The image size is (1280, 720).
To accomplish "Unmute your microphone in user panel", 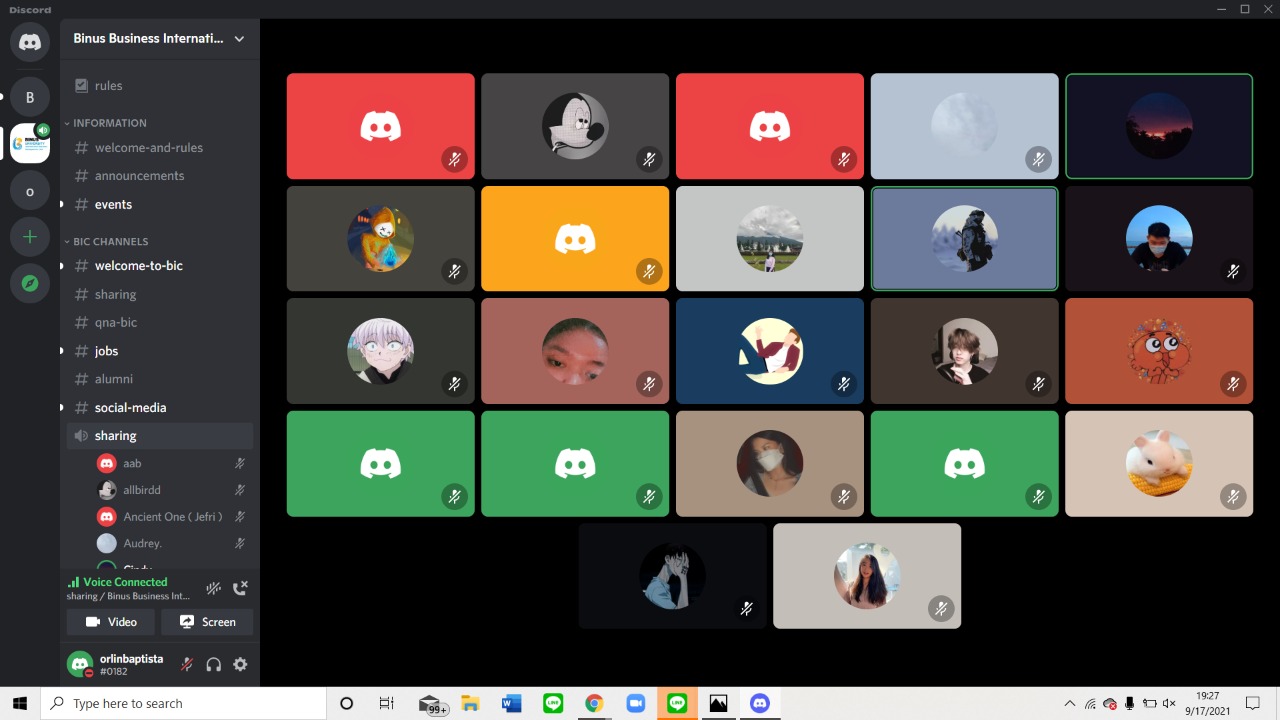I will tap(186, 664).
